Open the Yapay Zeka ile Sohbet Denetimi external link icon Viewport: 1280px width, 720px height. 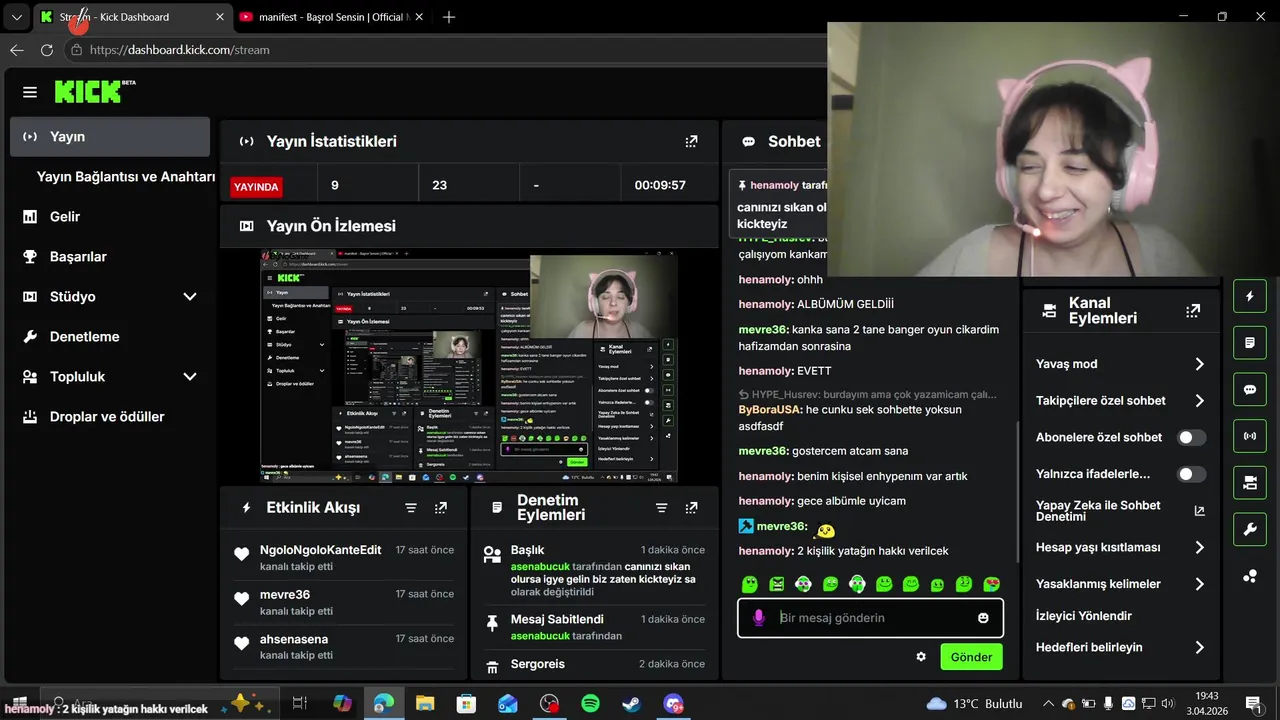(x=1200, y=511)
